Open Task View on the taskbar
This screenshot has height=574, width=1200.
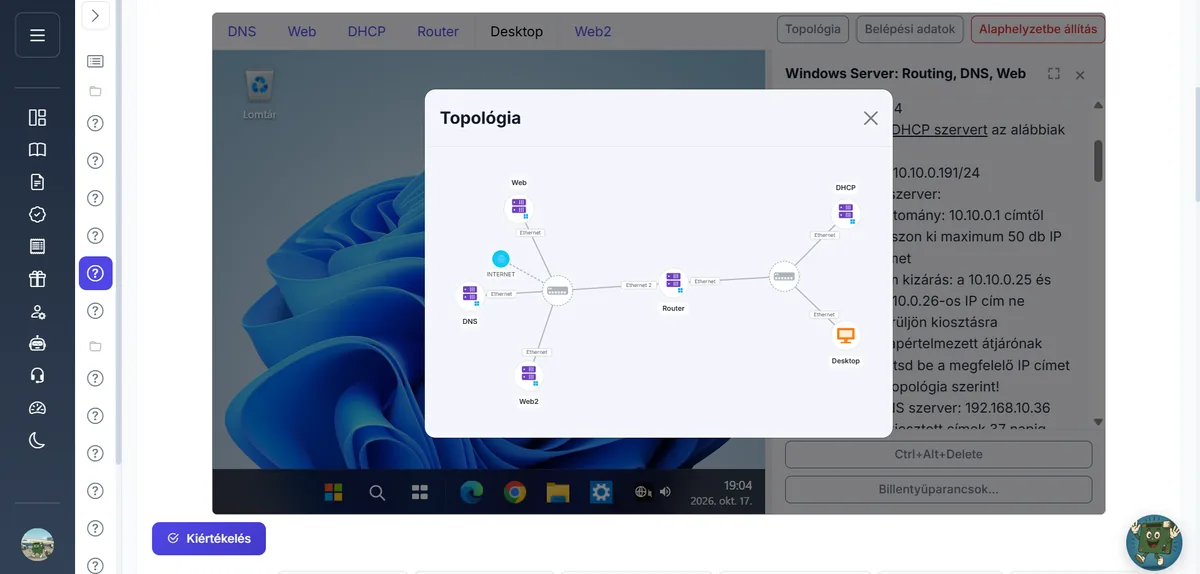[x=420, y=492]
